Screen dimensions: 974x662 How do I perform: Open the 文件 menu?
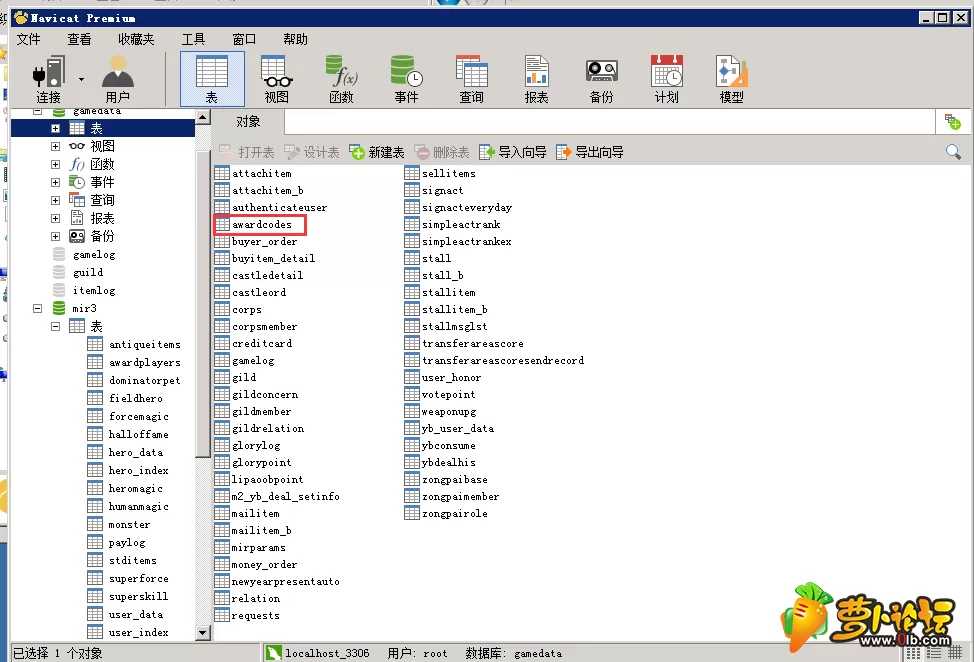point(29,39)
